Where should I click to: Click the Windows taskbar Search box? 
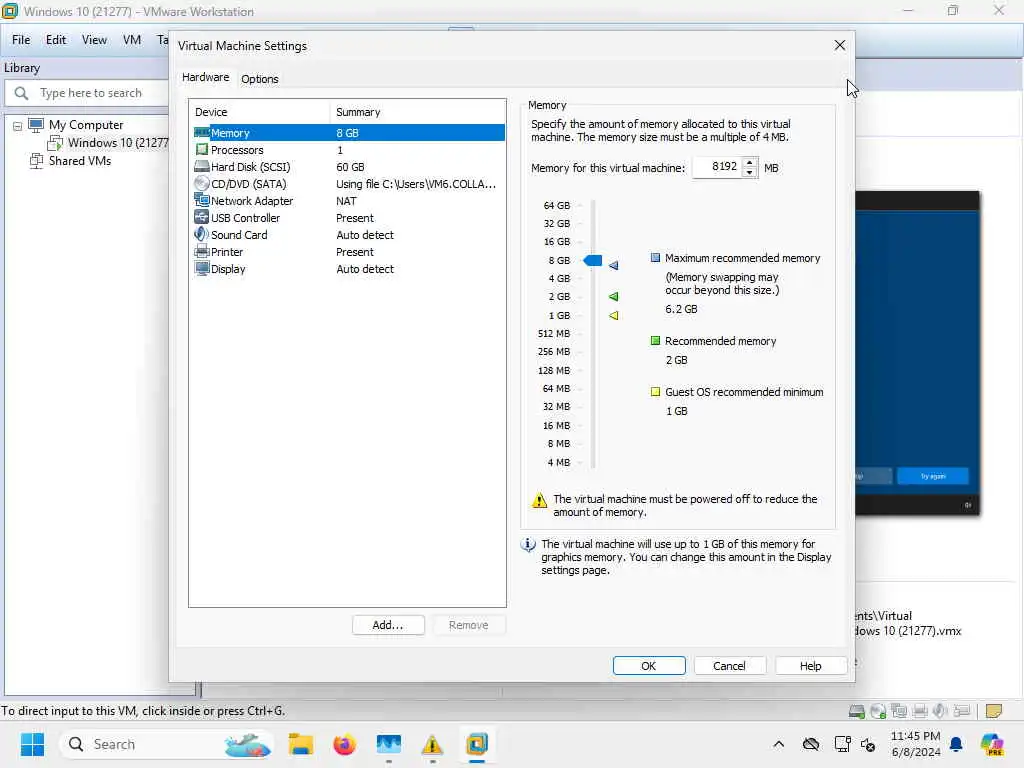pos(167,744)
